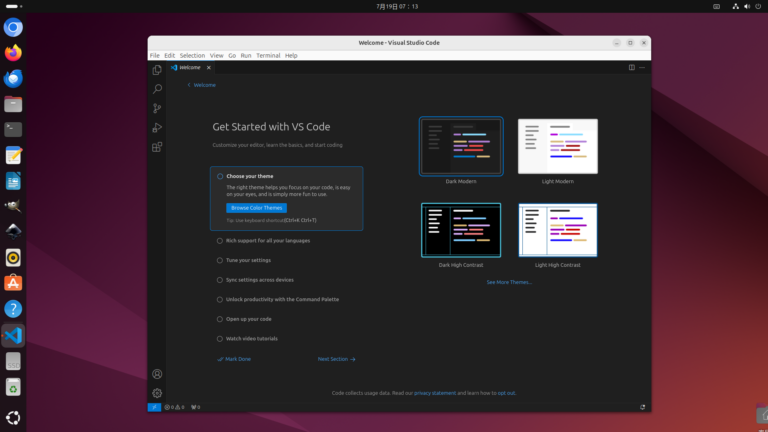This screenshot has height=432, width=768.
Task: Open the File menu
Action: (x=155, y=56)
